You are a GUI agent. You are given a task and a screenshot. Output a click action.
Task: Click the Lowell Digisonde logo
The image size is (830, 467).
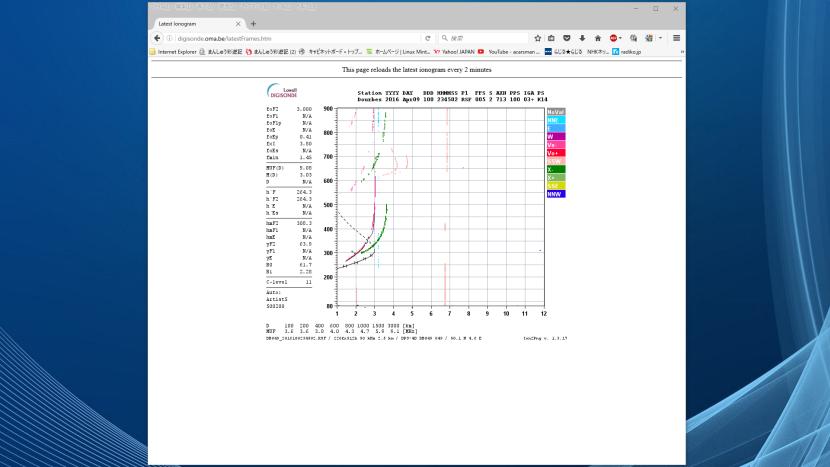tap(283, 91)
